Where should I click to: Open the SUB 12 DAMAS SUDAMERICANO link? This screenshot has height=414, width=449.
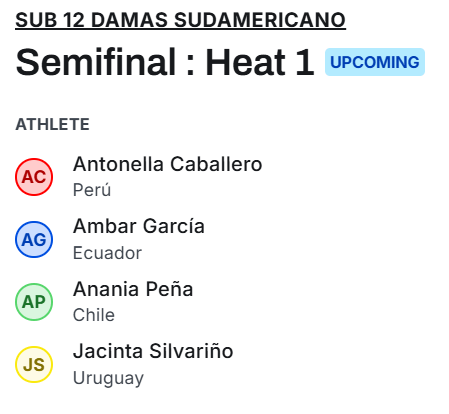point(180,20)
